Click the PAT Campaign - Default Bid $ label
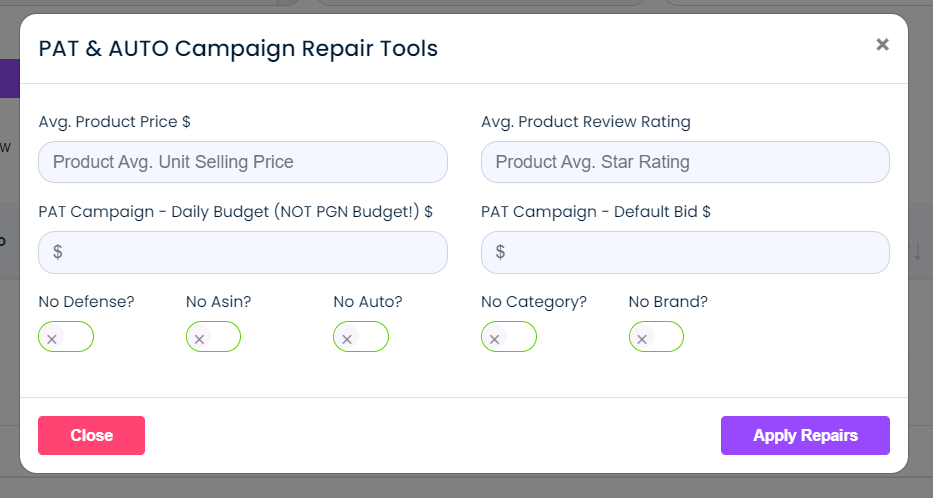933x498 pixels. coord(596,212)
